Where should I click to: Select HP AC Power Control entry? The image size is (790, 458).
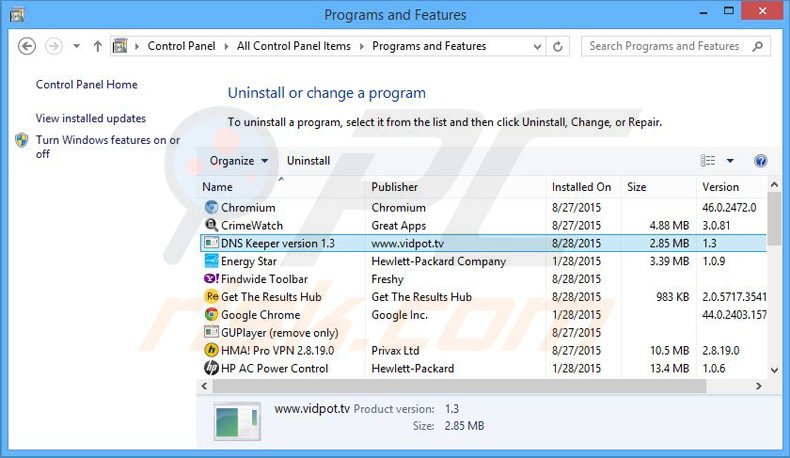(275, 369)
